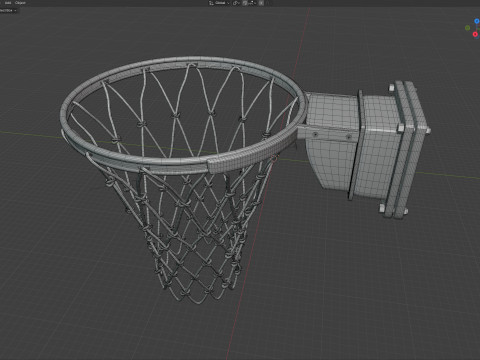
Task: Click the green Y axis on navigation gizmo
Action: 468,28
